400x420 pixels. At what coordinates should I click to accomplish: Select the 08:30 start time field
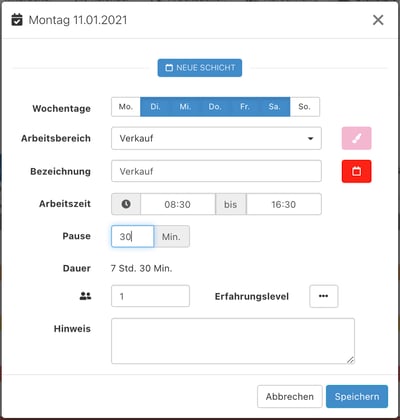[178, 204]
